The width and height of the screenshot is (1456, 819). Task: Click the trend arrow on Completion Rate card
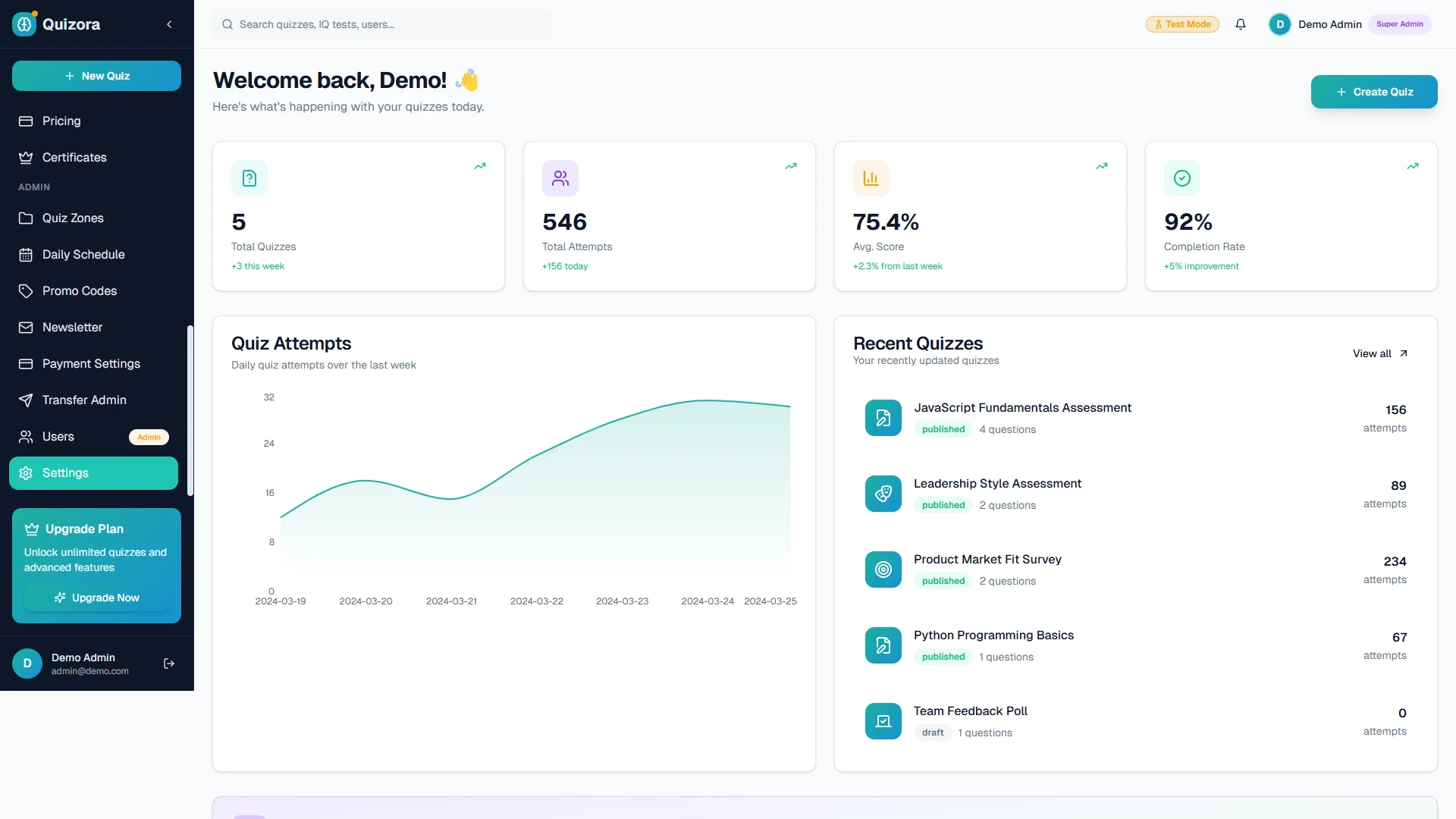point(1413,166)
